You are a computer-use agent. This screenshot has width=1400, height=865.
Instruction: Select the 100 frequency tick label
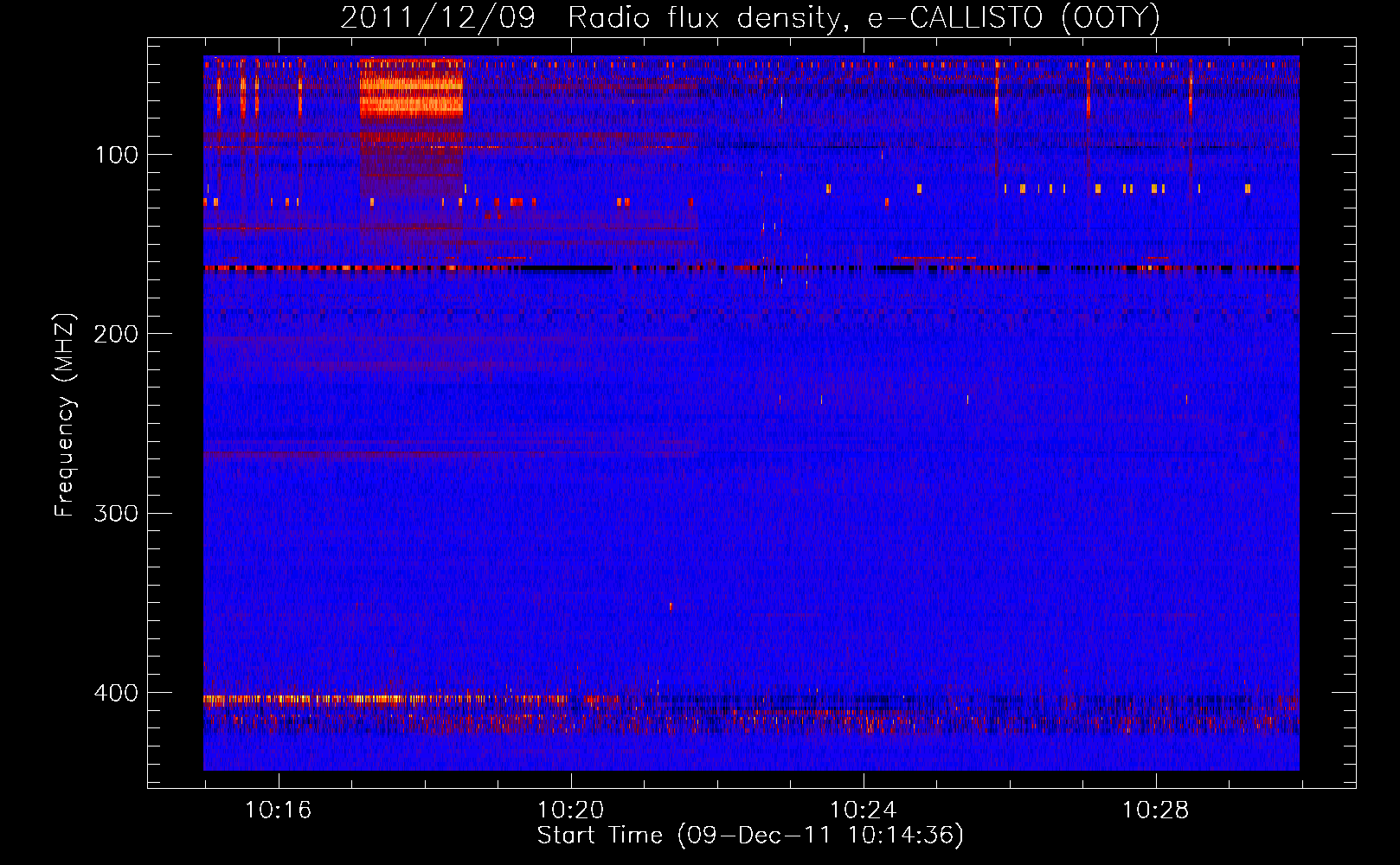click(x=117, y=155)
